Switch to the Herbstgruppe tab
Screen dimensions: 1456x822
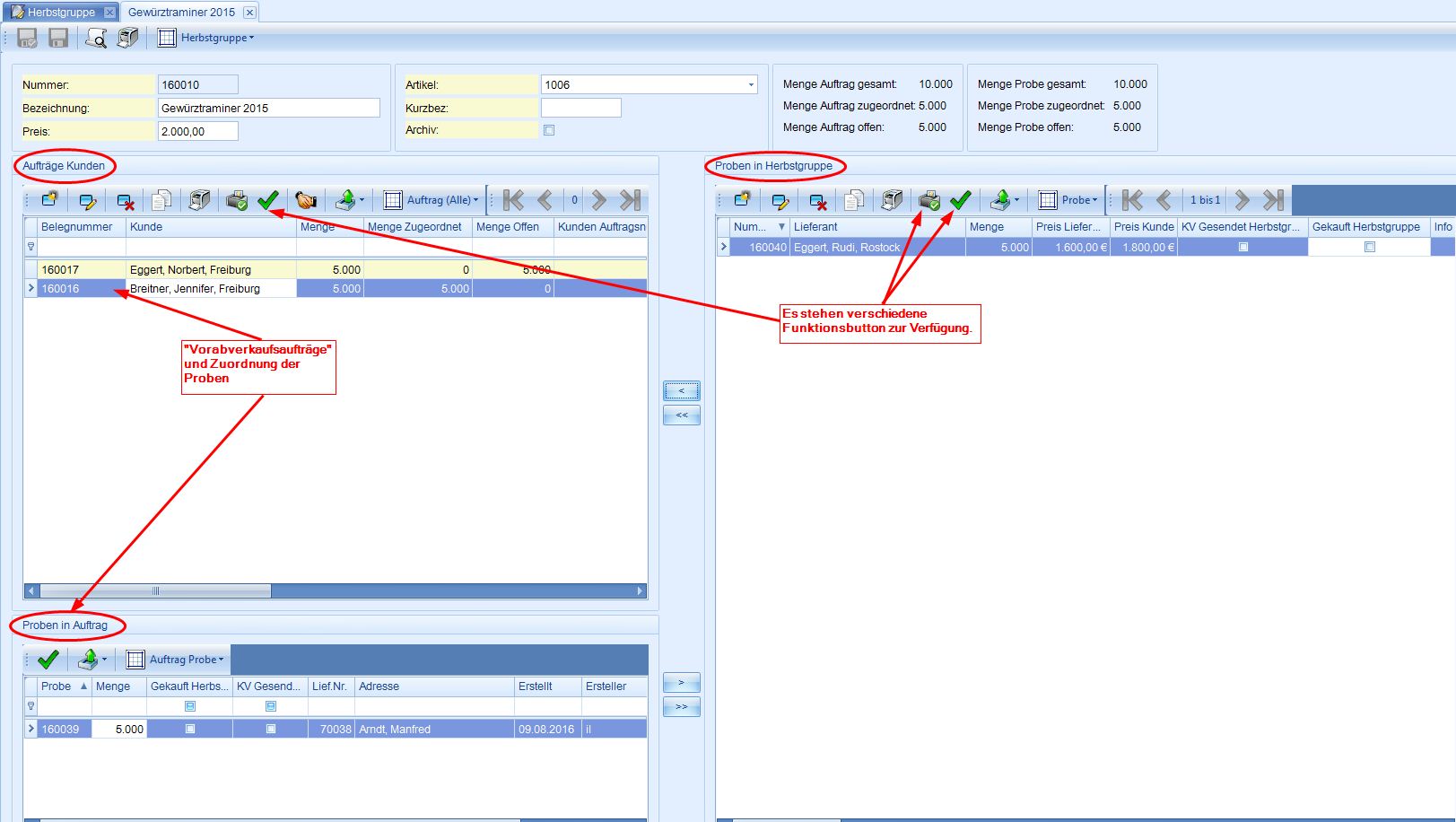tap(60, 12)
